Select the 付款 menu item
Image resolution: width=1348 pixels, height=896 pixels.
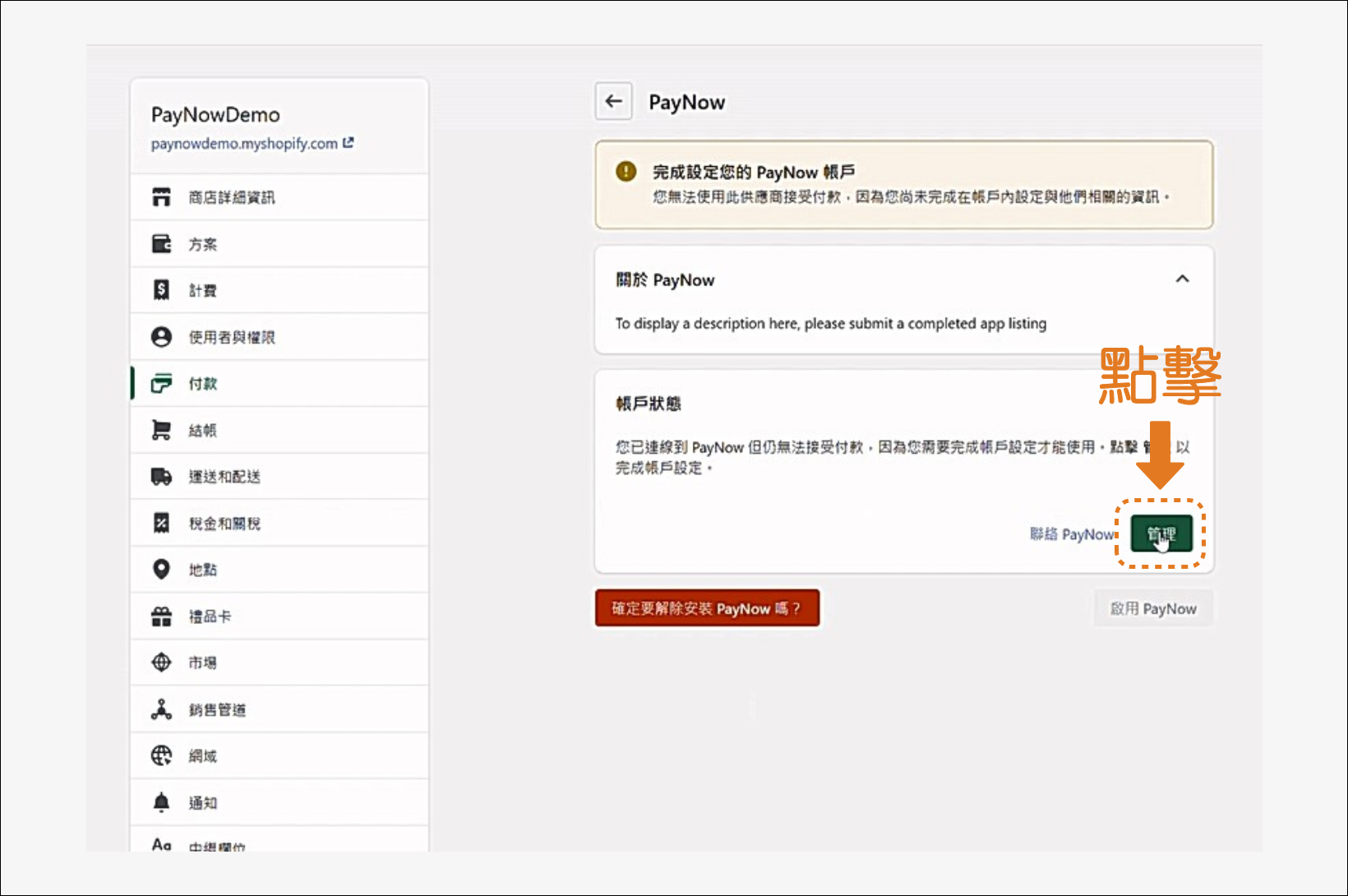(x=279, y=383)
